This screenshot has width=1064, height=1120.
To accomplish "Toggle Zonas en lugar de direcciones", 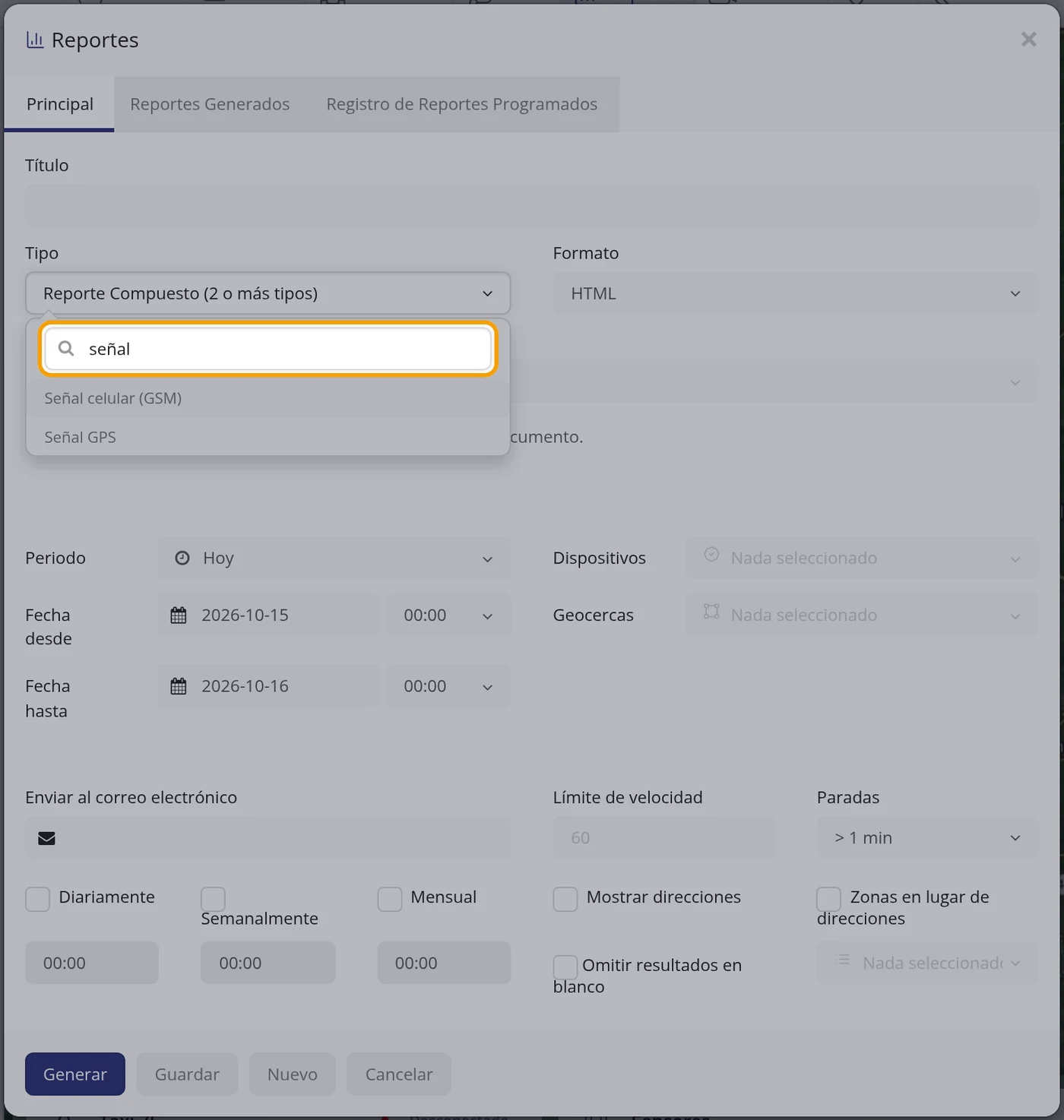I will 829,899.
